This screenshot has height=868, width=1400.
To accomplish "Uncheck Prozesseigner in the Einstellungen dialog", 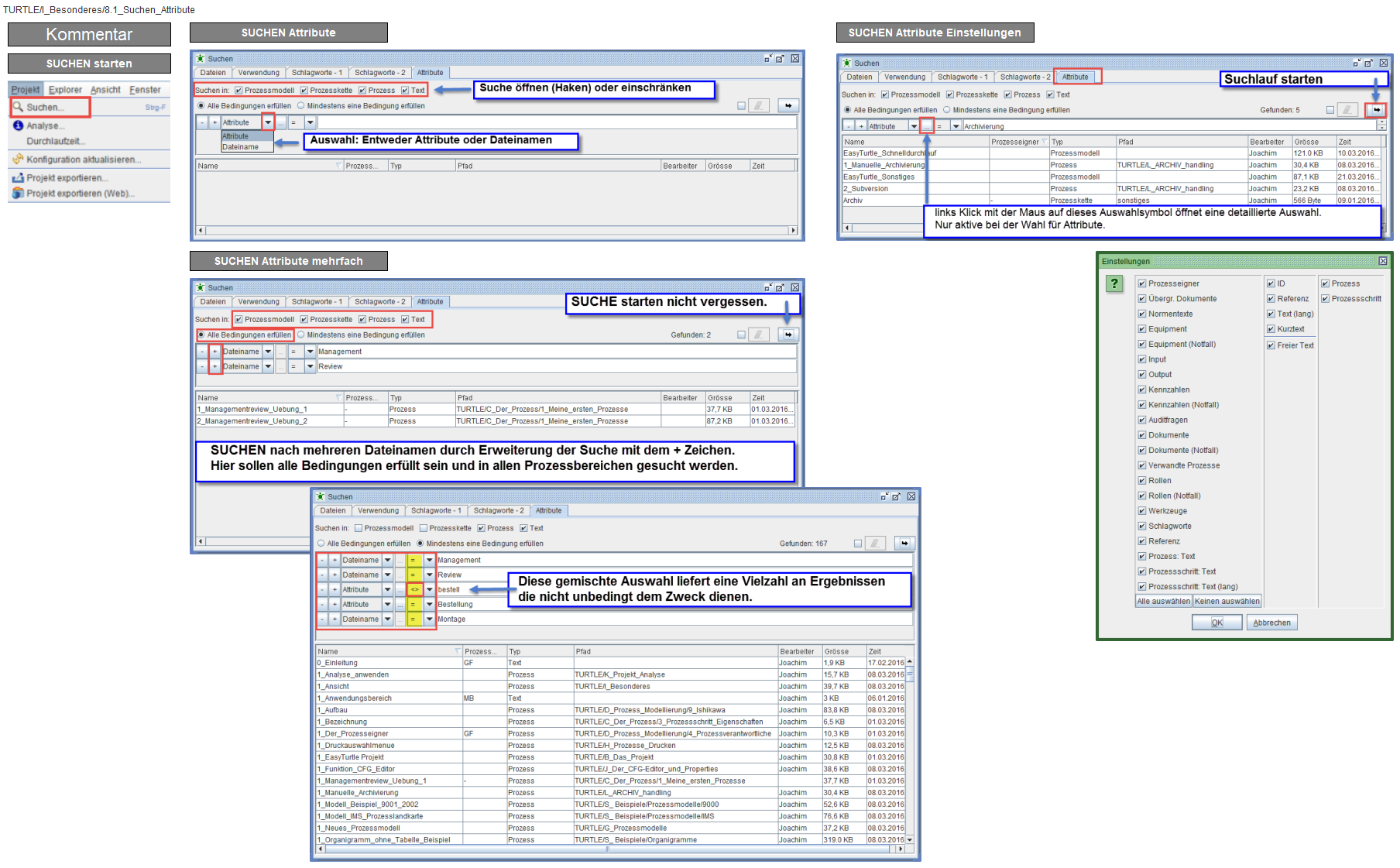I will pyautogui.click(x=1141, y=283).
